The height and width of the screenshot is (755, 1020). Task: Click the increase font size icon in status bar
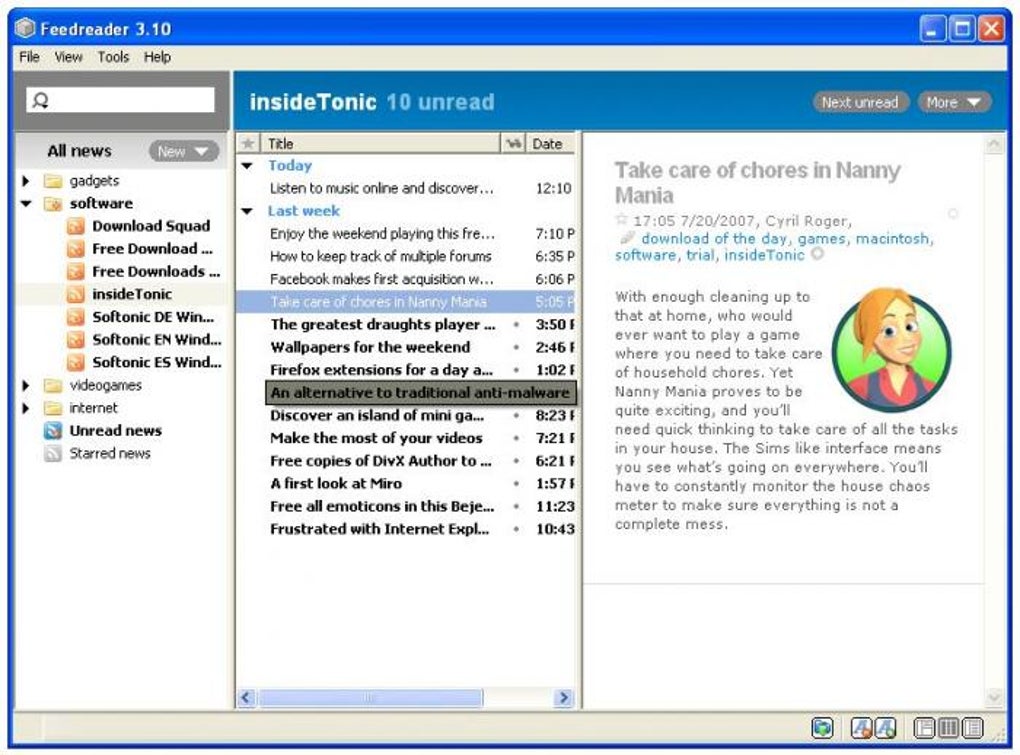885,728
